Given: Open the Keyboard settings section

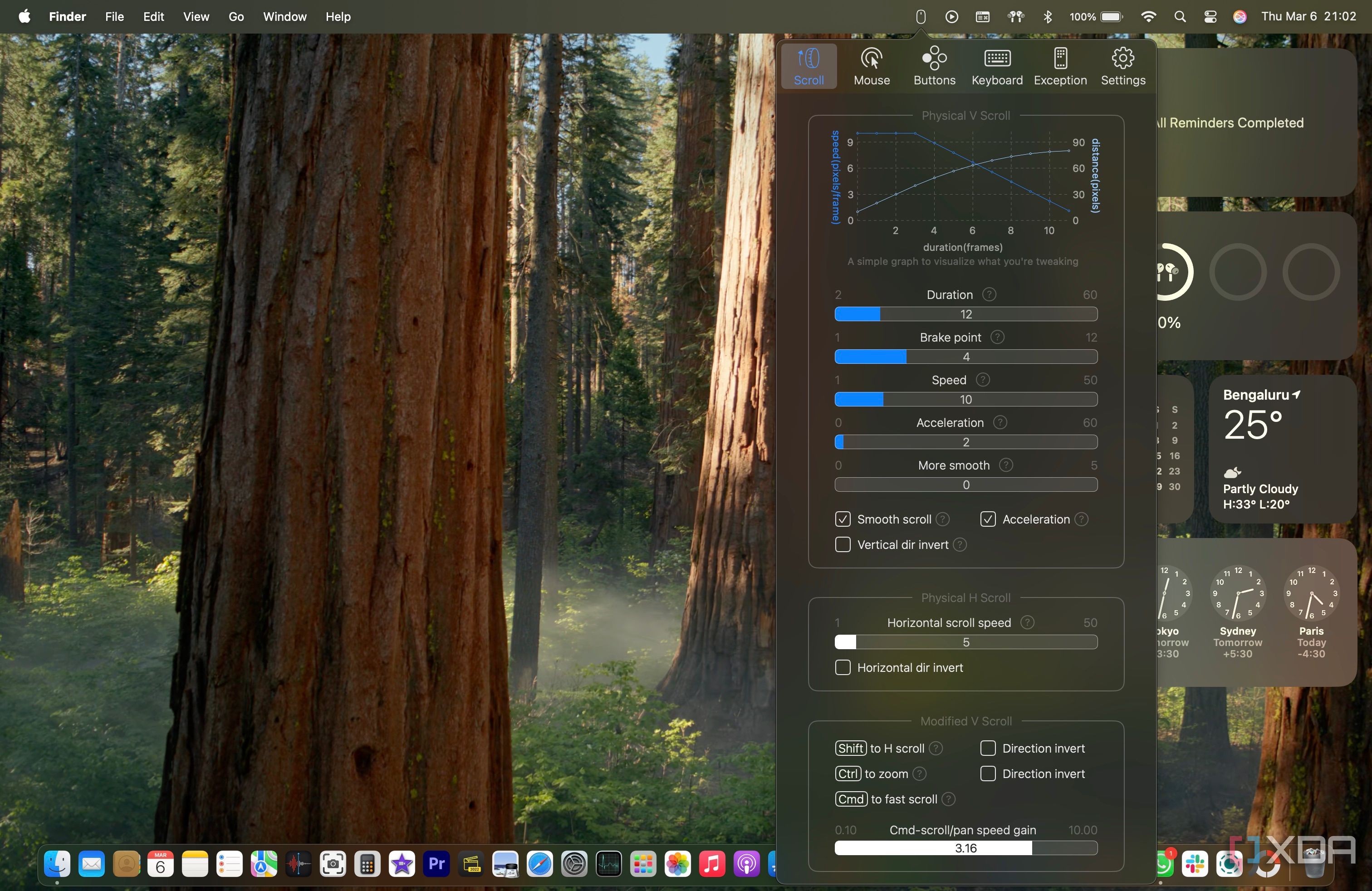Looking at the screenshot, I should click(997, 66).
